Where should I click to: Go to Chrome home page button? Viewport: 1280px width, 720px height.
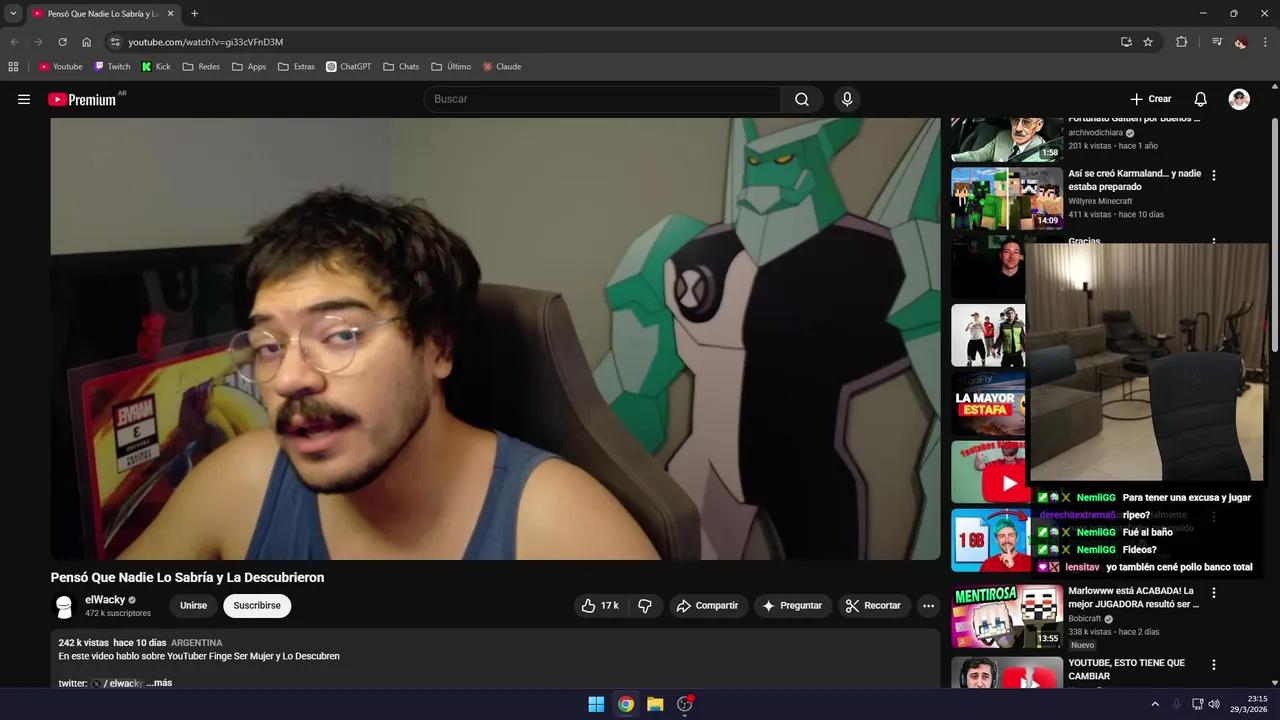(x=87, y=42)
